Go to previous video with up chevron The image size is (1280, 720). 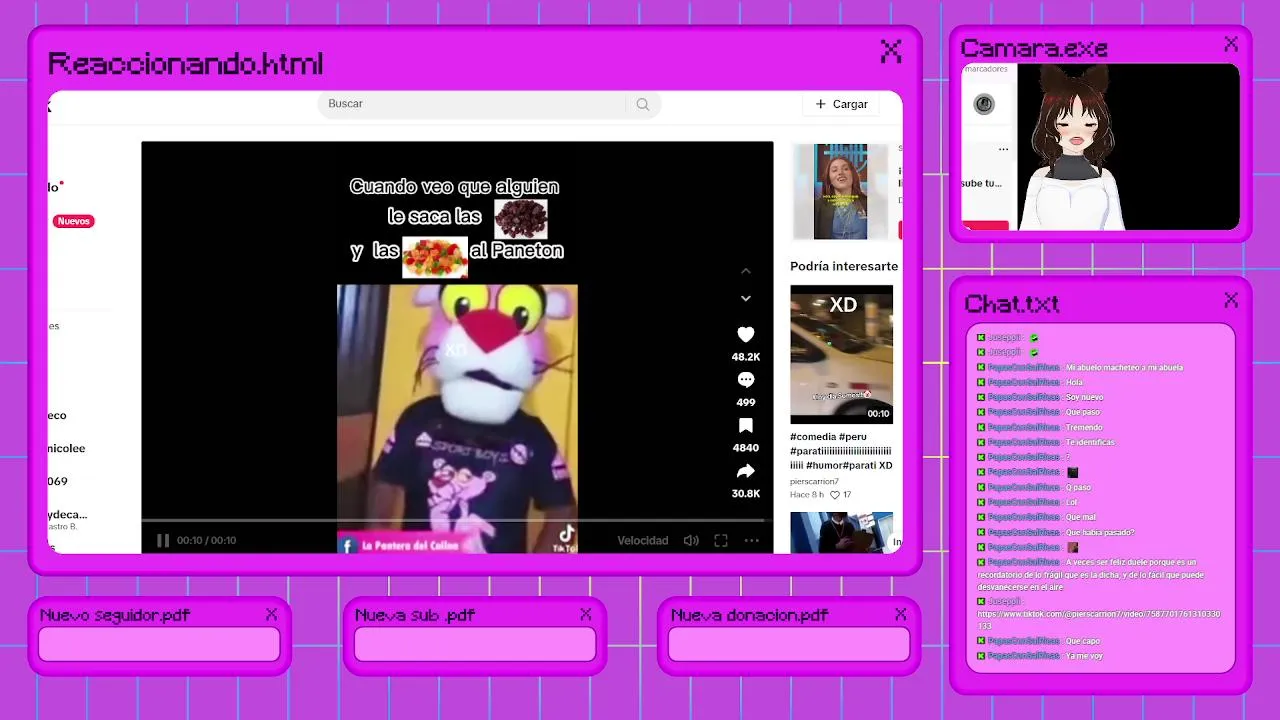(x=745, y=271)
